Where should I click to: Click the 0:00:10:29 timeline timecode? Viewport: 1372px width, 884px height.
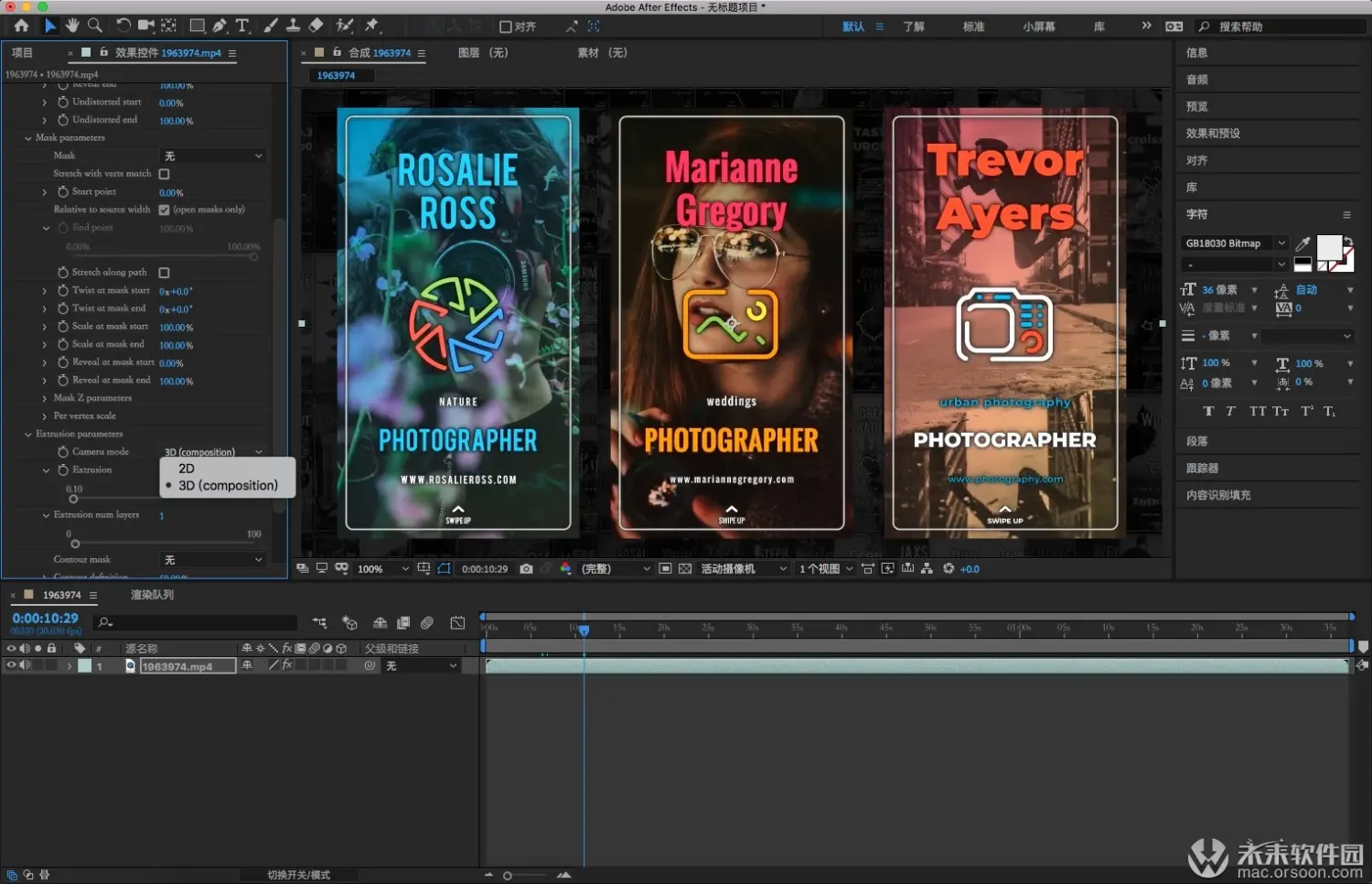[x=45, y=619]
